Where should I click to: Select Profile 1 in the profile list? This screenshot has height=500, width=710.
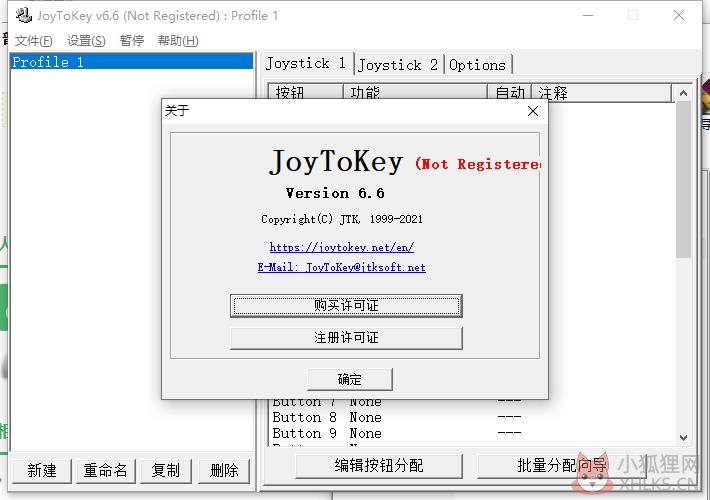tap(131, 62)
